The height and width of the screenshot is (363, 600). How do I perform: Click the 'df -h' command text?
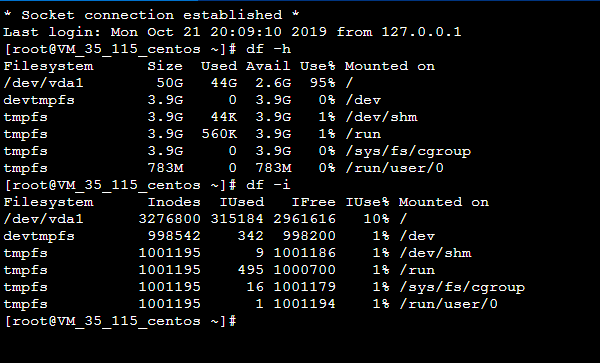click(269, 49)
